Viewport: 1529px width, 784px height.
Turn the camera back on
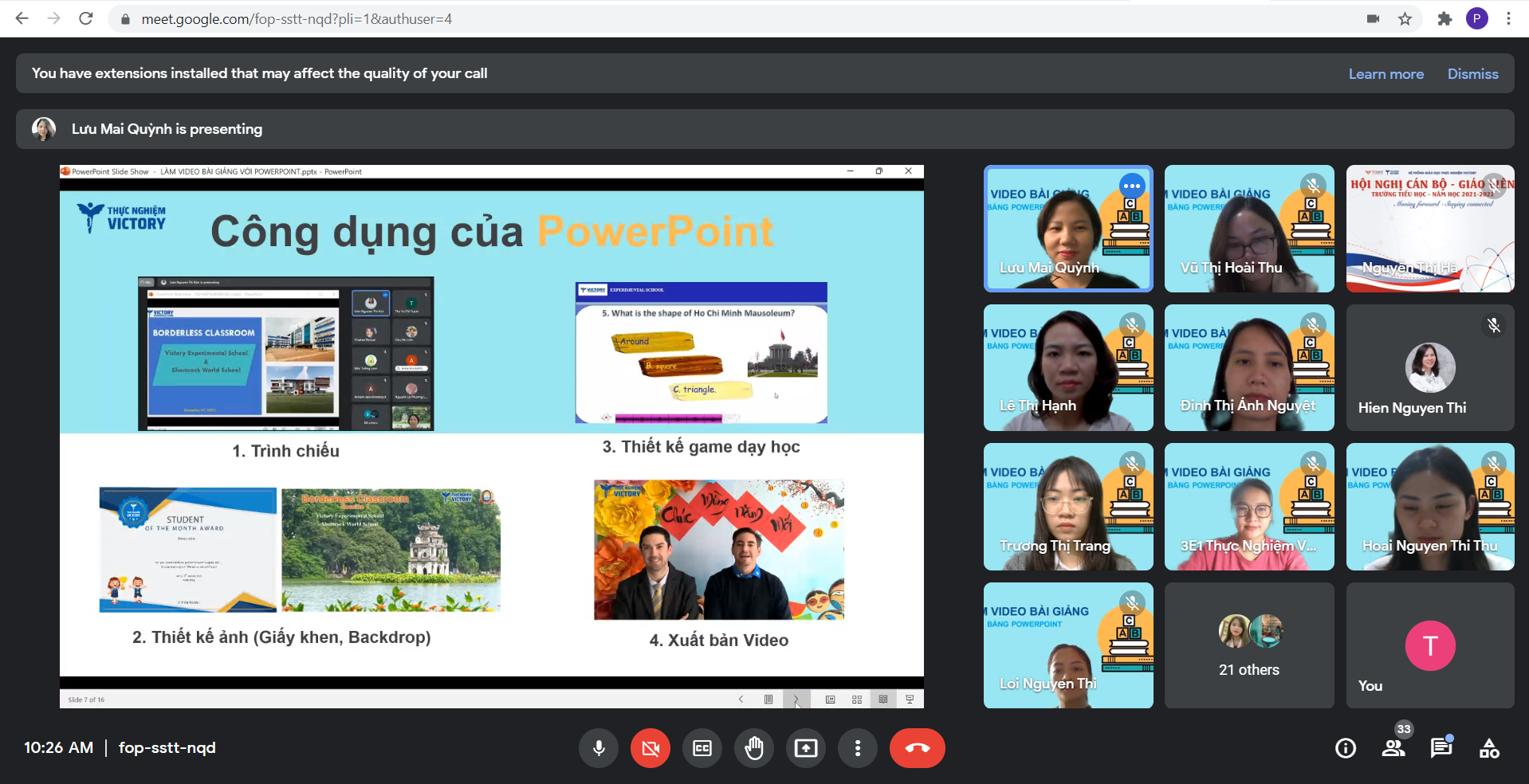pyautogui.click(x=651, y=748)
